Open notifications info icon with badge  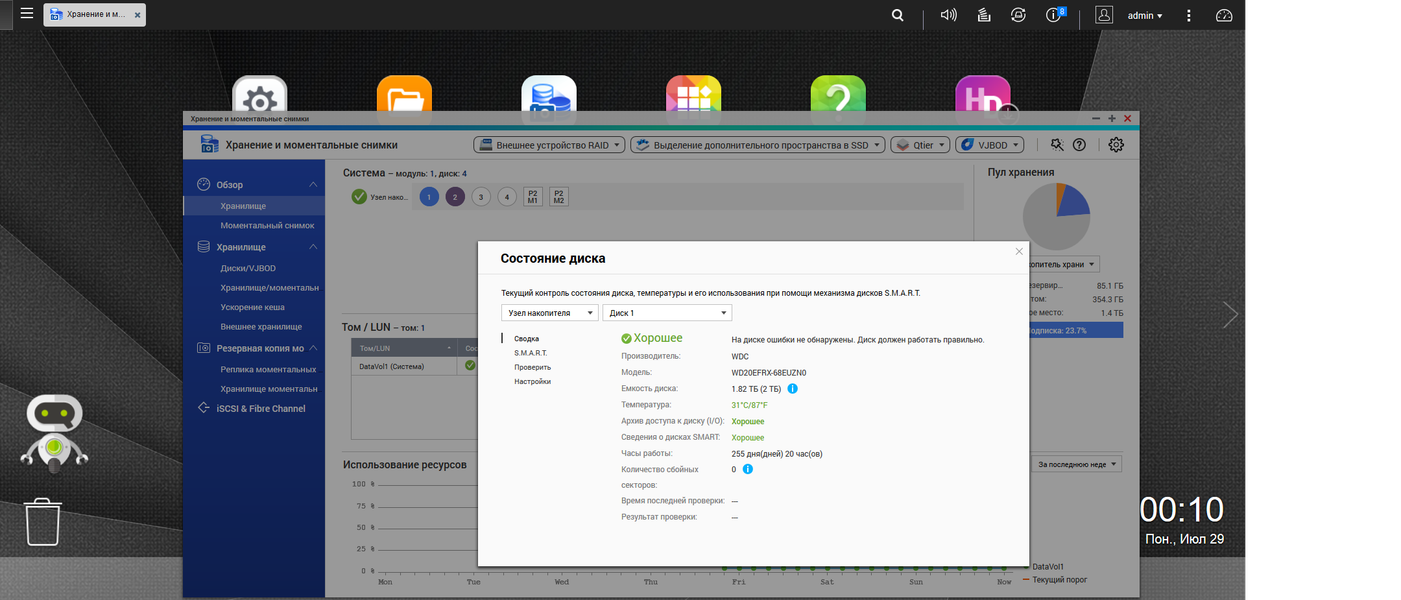coord(1054,15)
